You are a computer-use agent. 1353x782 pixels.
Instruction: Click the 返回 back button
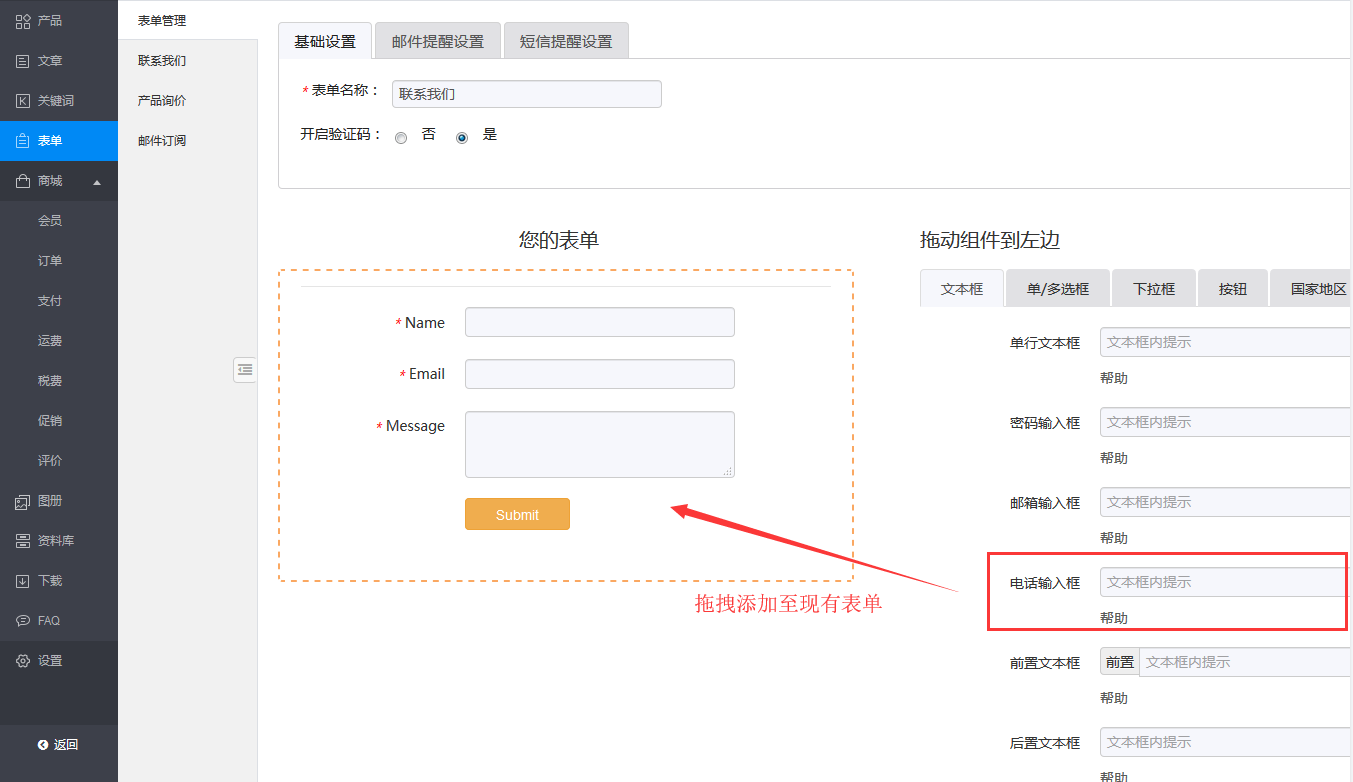pos(58,745)
